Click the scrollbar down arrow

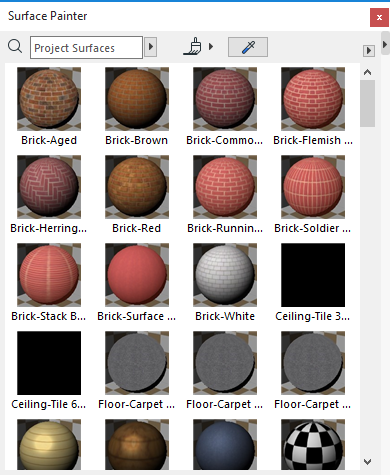point(368,462)
